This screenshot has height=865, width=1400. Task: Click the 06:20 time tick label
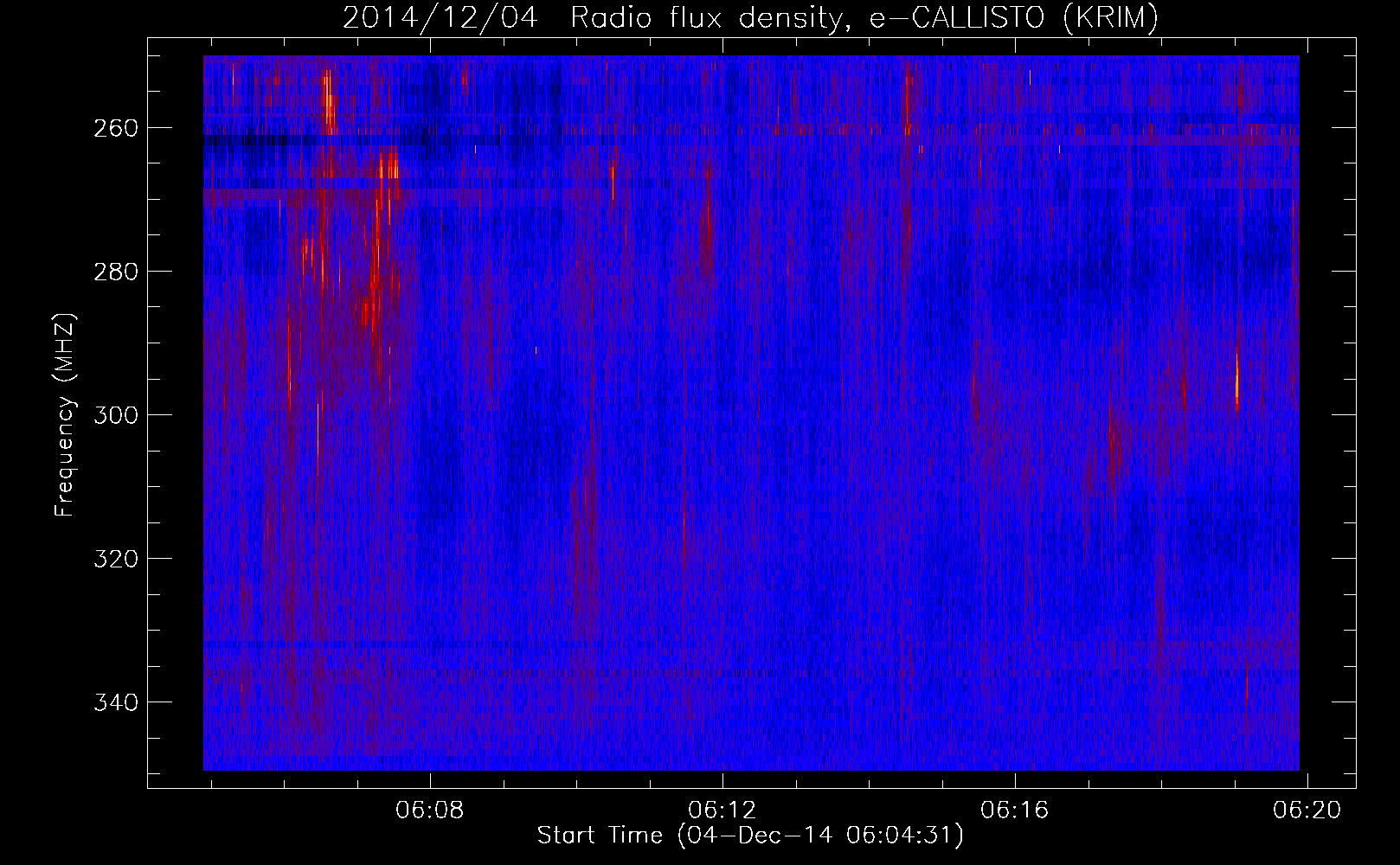click(x=1307, y=811)
